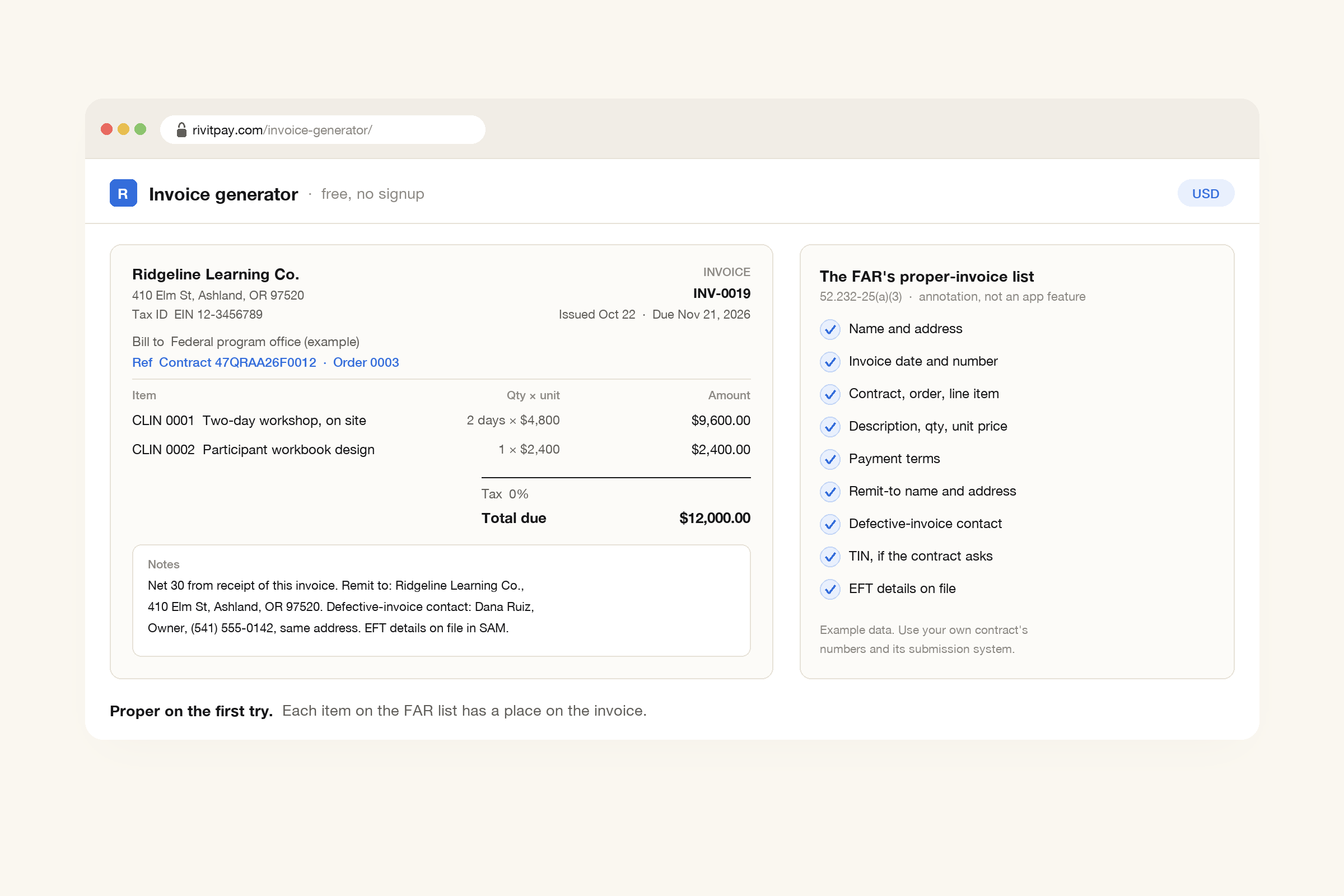Click the $2,400.00 amount
This screenshot has height=896, width=1344.
721,450
